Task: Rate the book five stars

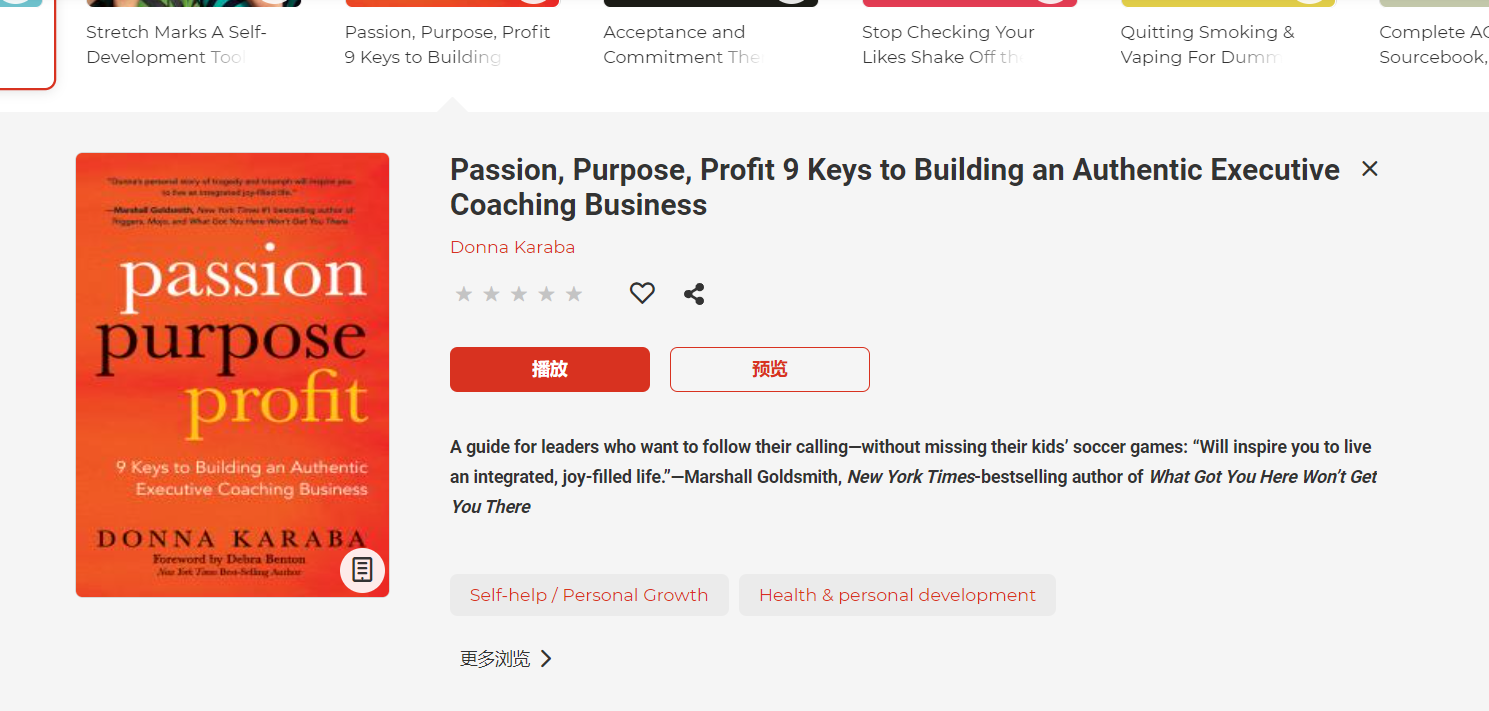Action: 574,294
